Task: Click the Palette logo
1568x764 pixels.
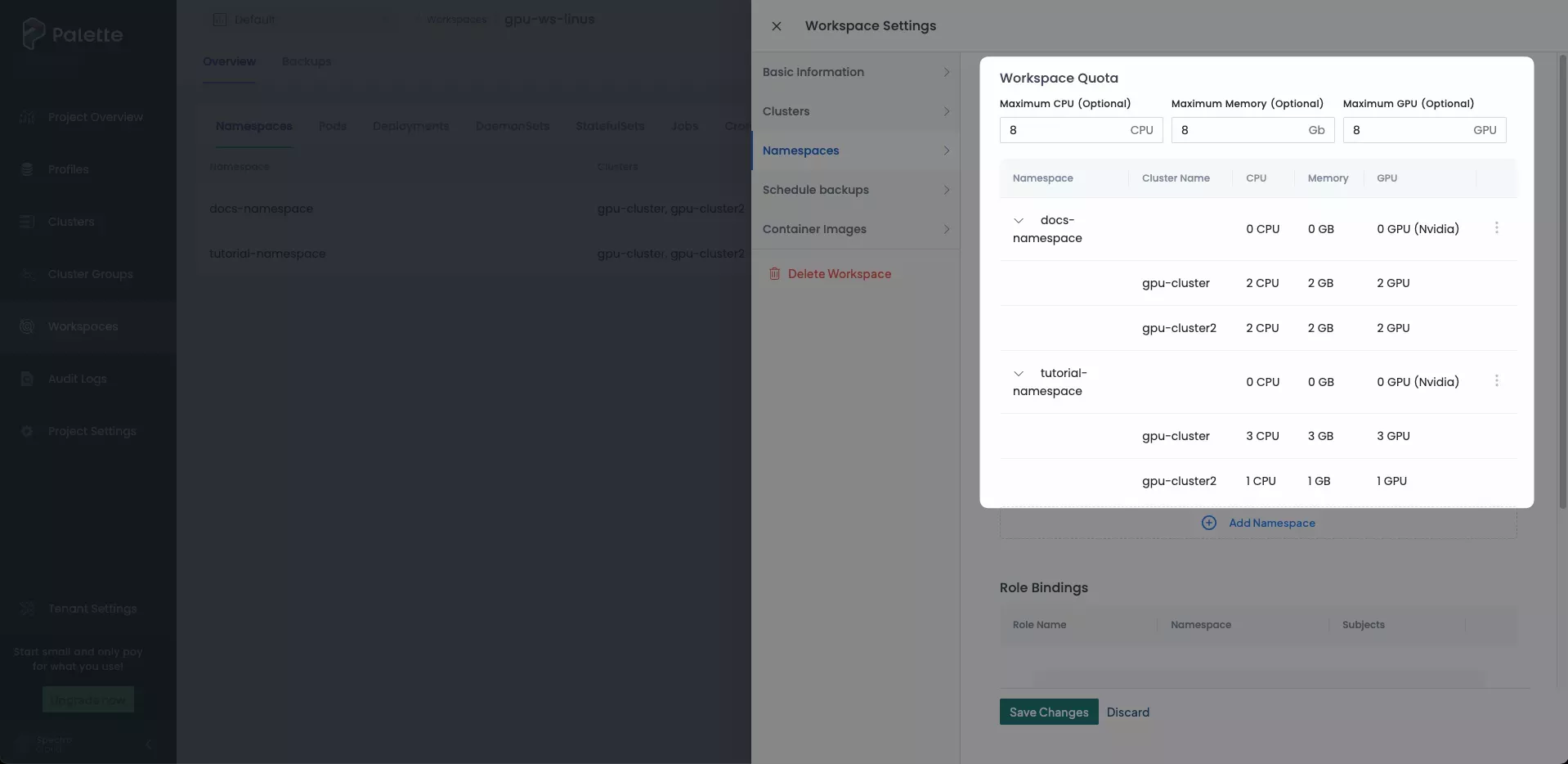Action: [72, 34]
